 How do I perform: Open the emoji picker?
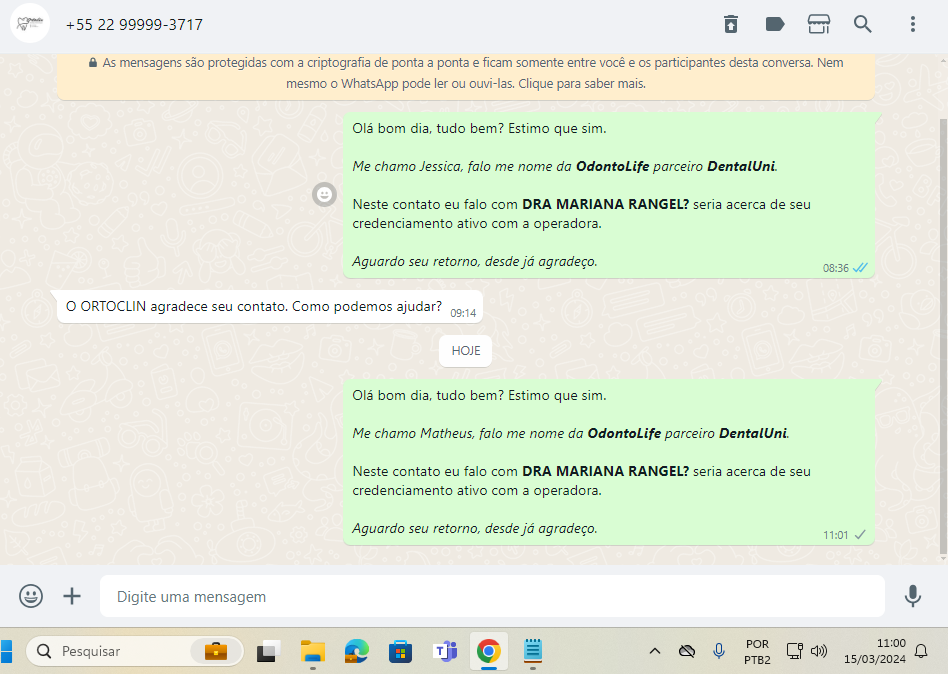[x=31, y=596]
